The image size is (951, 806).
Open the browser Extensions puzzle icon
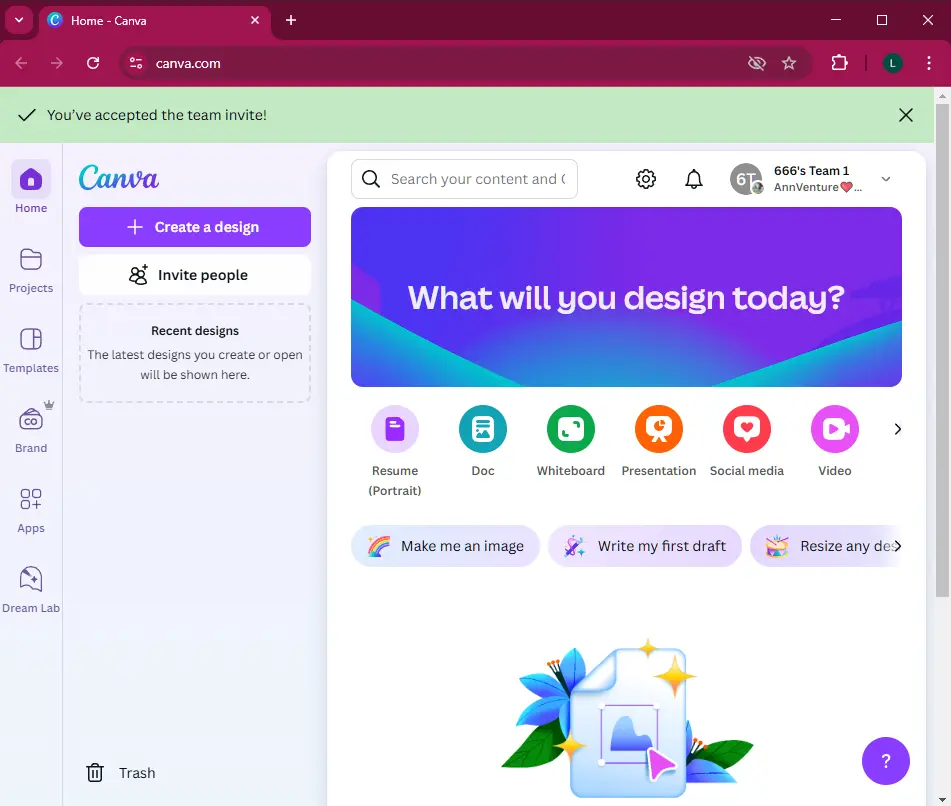(839, 63)
